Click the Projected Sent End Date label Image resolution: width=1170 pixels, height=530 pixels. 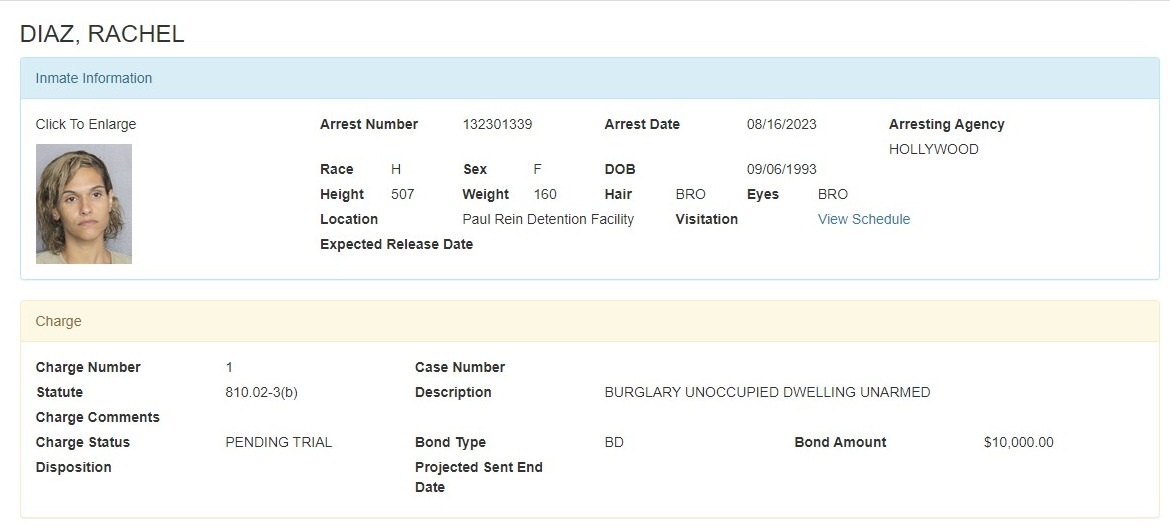click(x=478, y=477)
